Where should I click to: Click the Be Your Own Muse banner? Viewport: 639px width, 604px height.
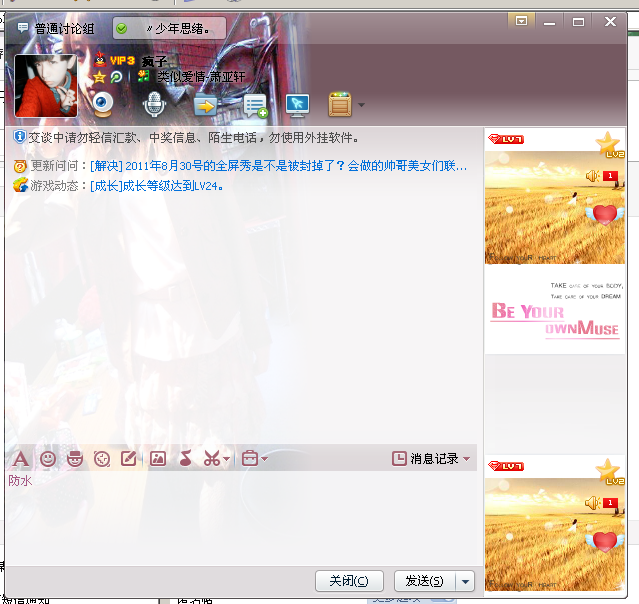tap(555, 310)
